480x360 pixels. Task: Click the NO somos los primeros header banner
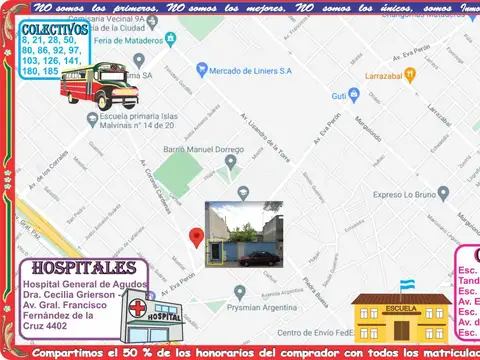(256, 8)
